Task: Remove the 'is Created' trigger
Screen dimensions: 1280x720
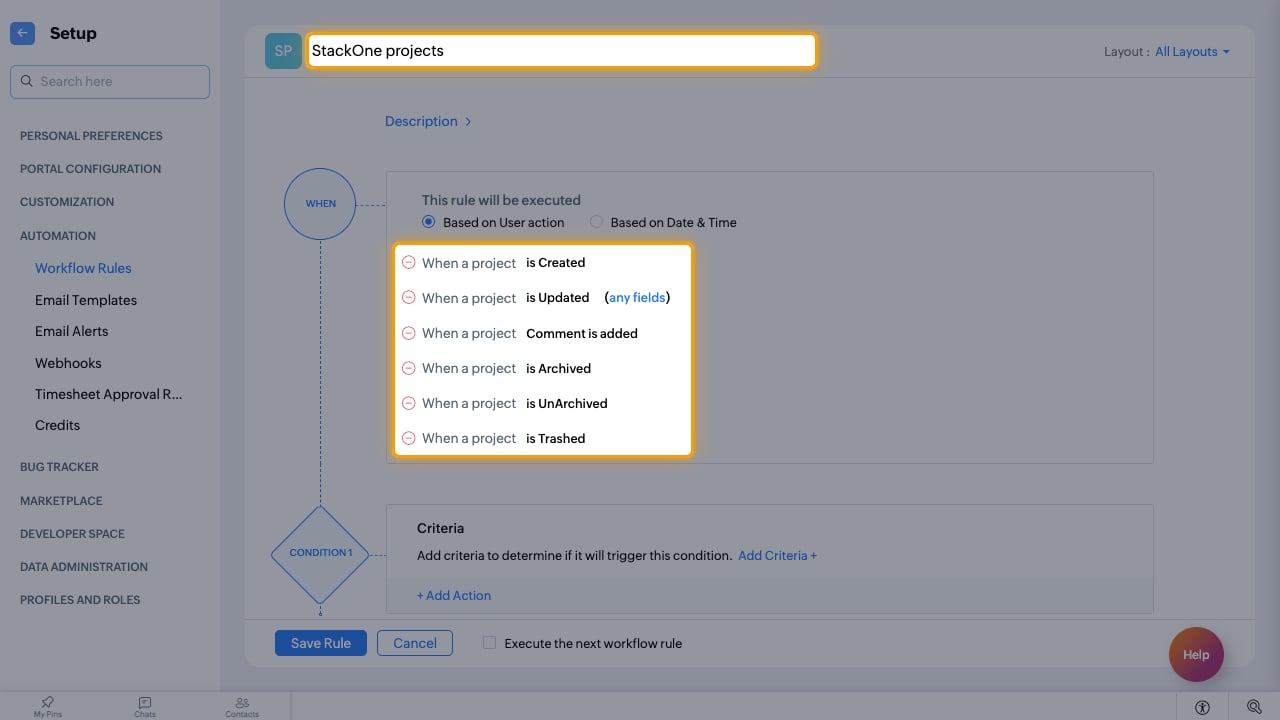Action: pos(408,263)
